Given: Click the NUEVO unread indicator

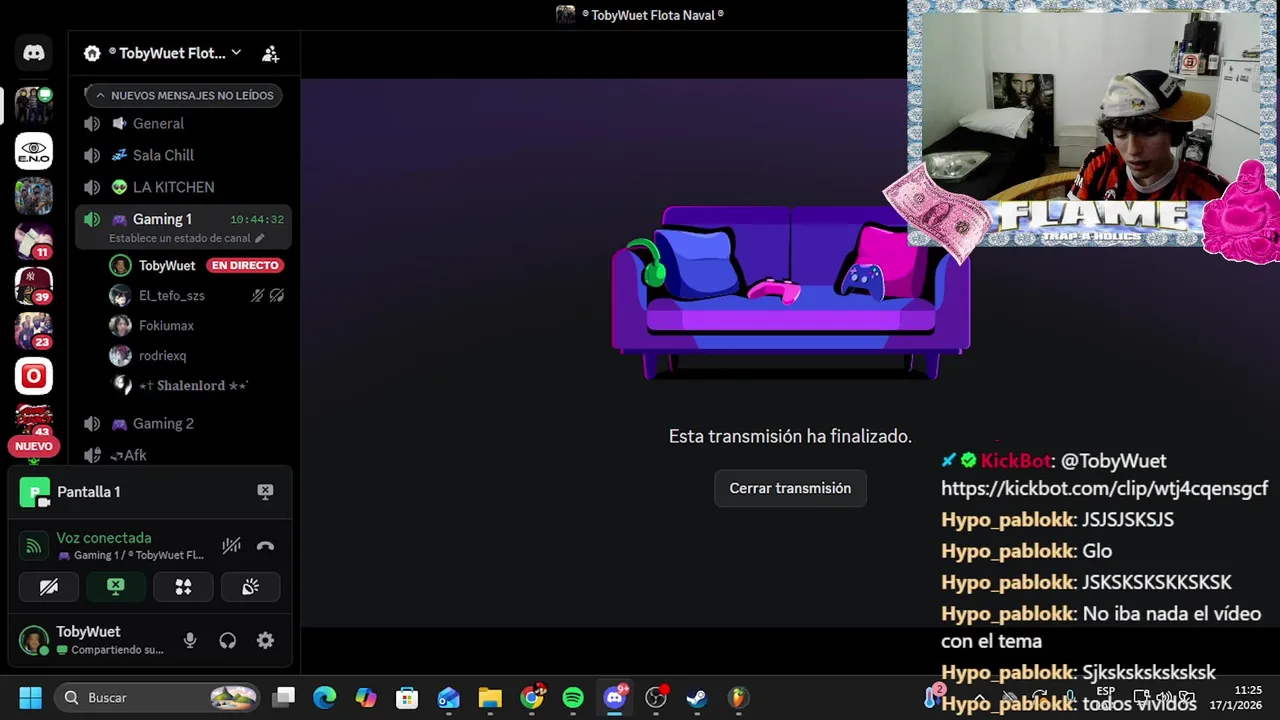Looking at the screenshot, I should pyautogui.click(x=33, y=446).
